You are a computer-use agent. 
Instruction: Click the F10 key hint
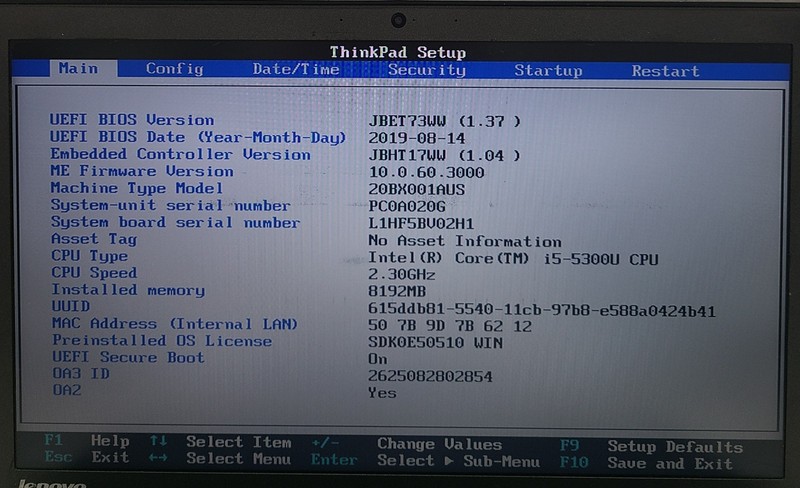[x=574, y=462]
